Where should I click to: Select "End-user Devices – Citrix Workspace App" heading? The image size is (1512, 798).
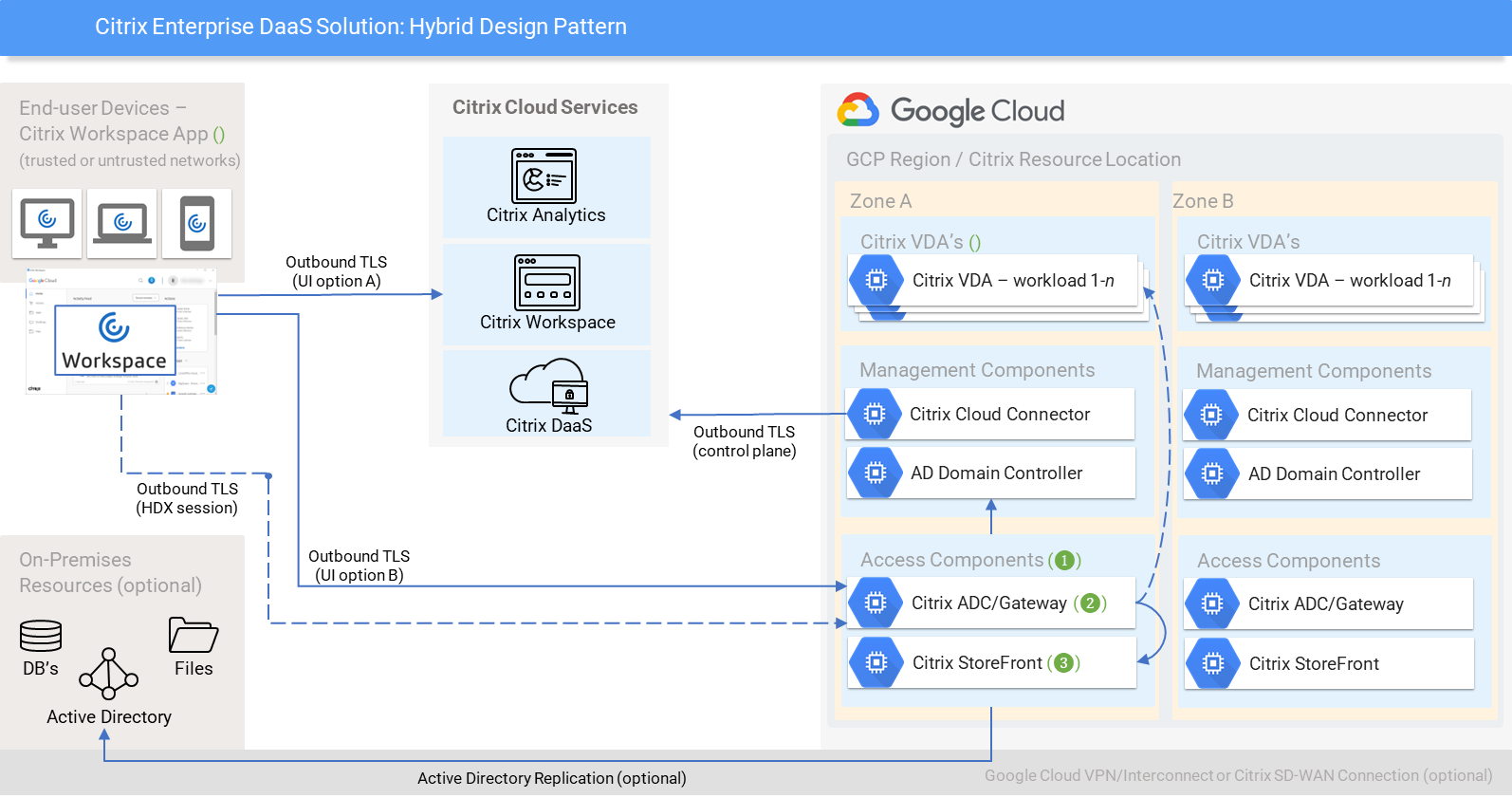pyautogui.click(x=122, y=121)
